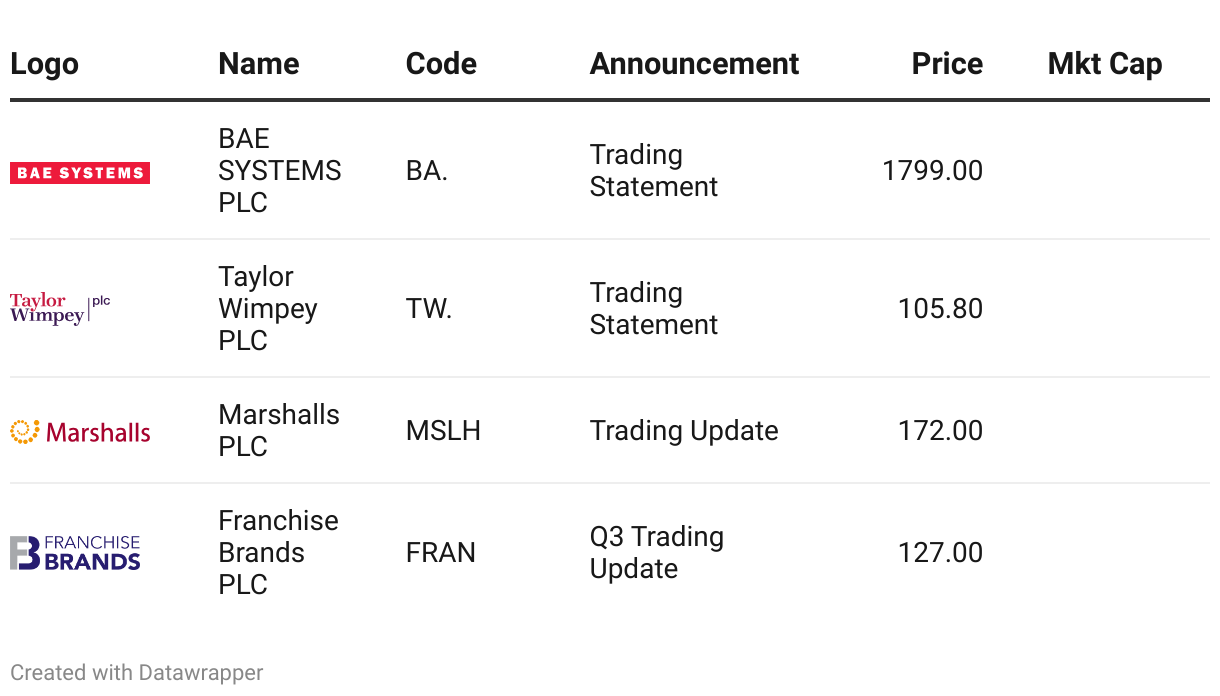Click the 105.80 price value
The image size is (1220, 696).
pyautogui.click(x=940, y=309)
